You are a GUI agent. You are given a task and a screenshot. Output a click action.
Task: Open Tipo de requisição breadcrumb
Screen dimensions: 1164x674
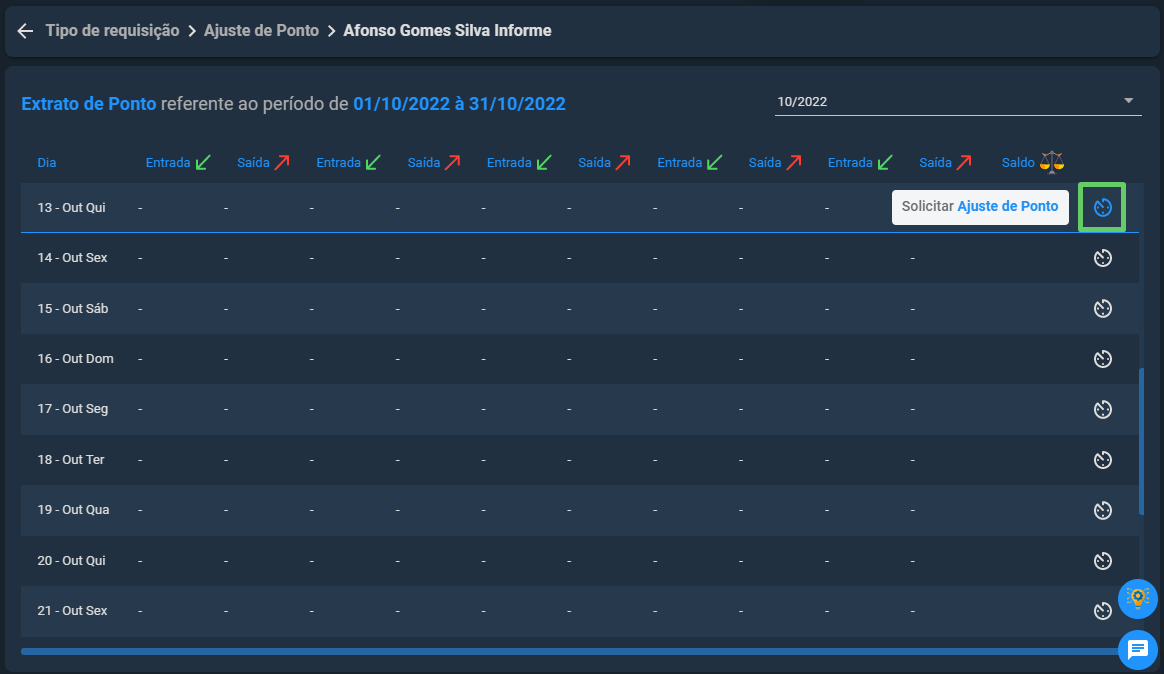(112, 30)
